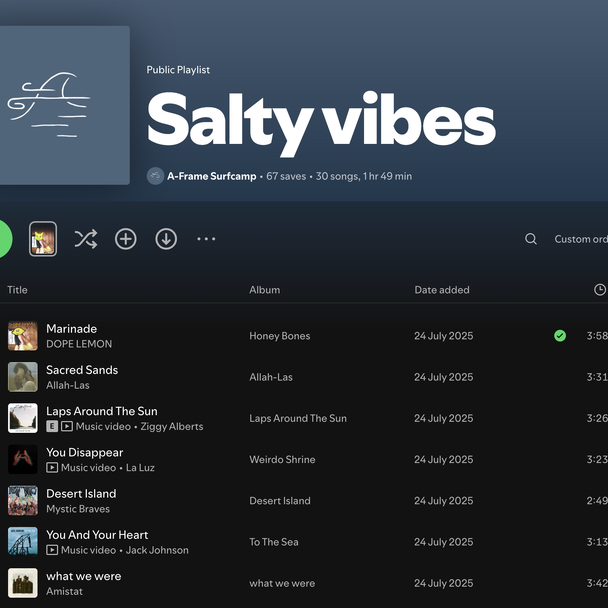Open the La Luz artist link
Viewport: 608px width, 608px height.
(140, 468)
